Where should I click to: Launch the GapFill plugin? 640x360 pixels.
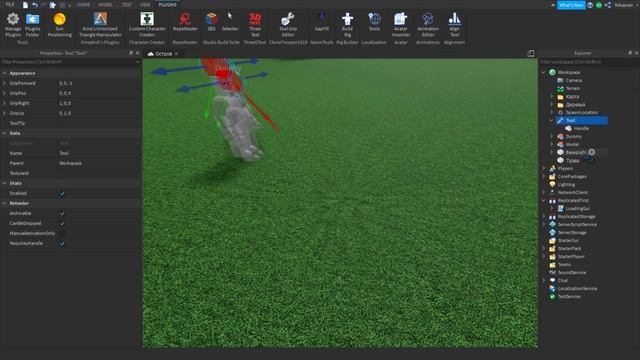[322, 22]
